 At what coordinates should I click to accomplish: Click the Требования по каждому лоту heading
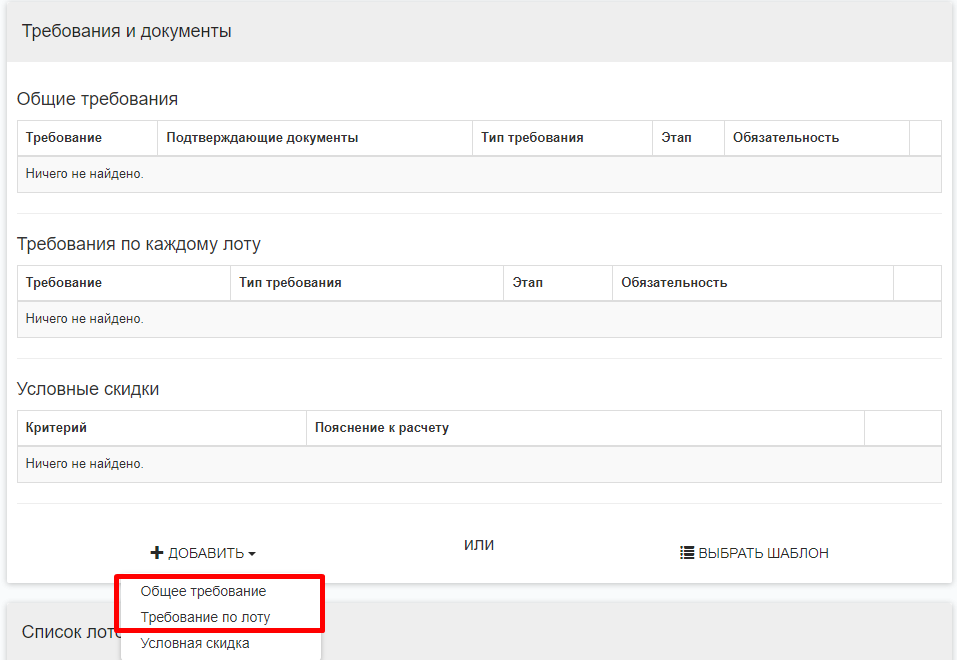point(139,244)
